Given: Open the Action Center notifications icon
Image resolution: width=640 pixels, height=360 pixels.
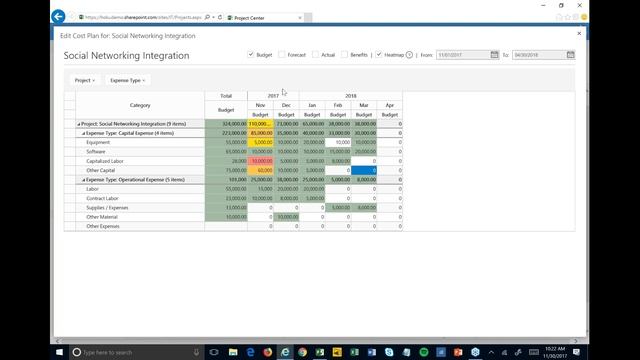Looking at the screenshot, I should pos(576,352).
